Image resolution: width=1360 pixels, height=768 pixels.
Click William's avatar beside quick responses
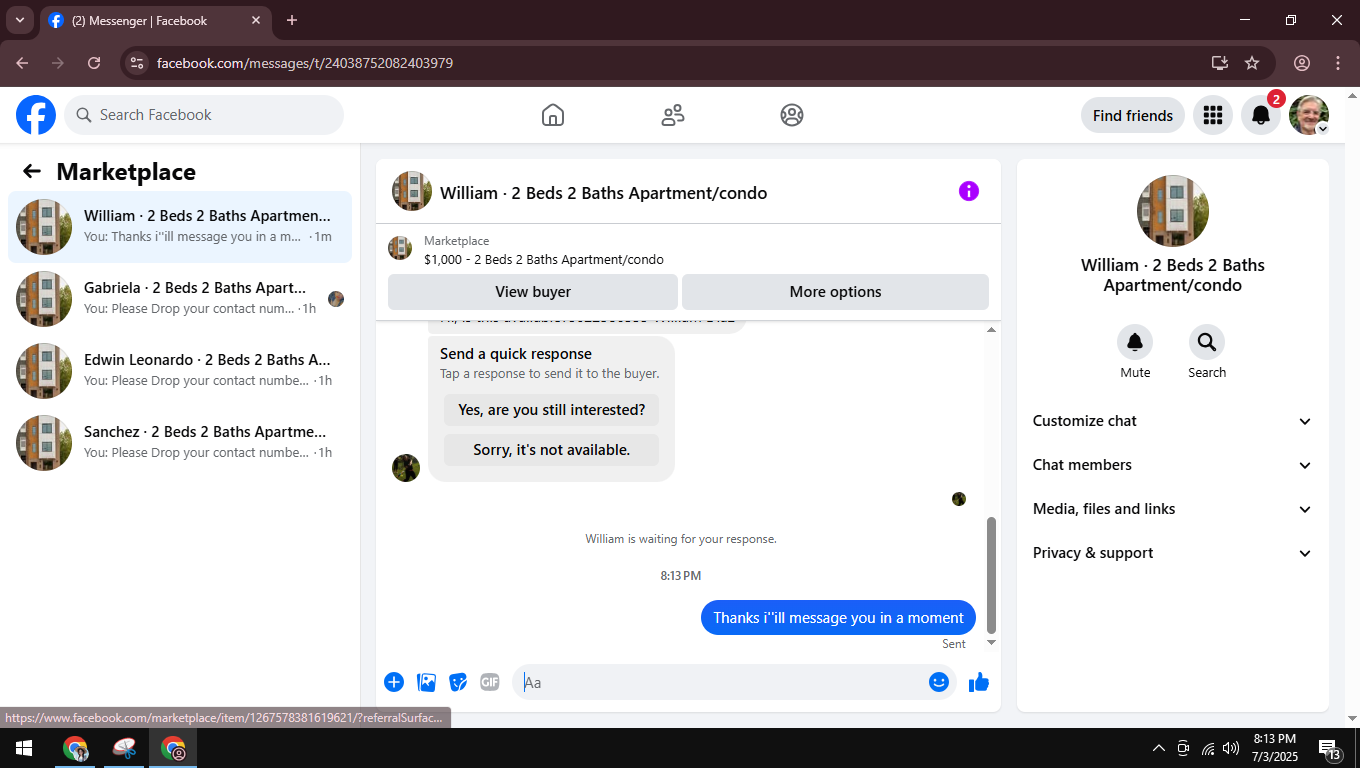406,468
